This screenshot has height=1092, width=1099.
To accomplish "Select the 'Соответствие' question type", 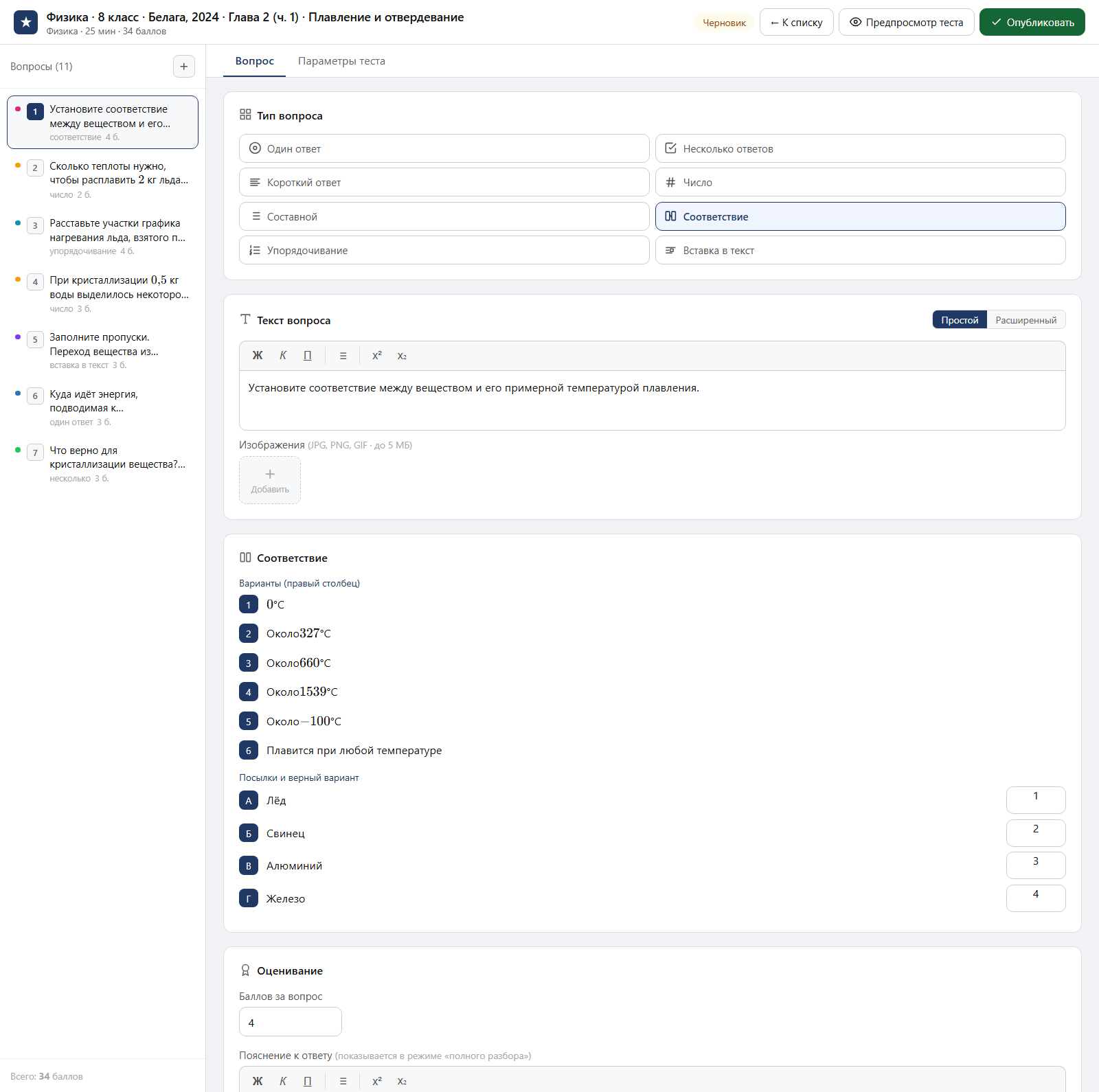I will point(861,216).
